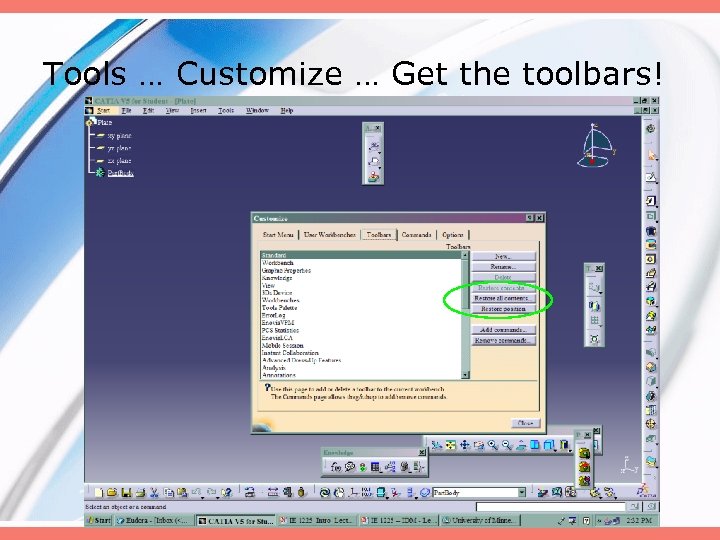720x540 pixels.
Task: Click the Cut scissors icon
Action: (x=154, y=493)
